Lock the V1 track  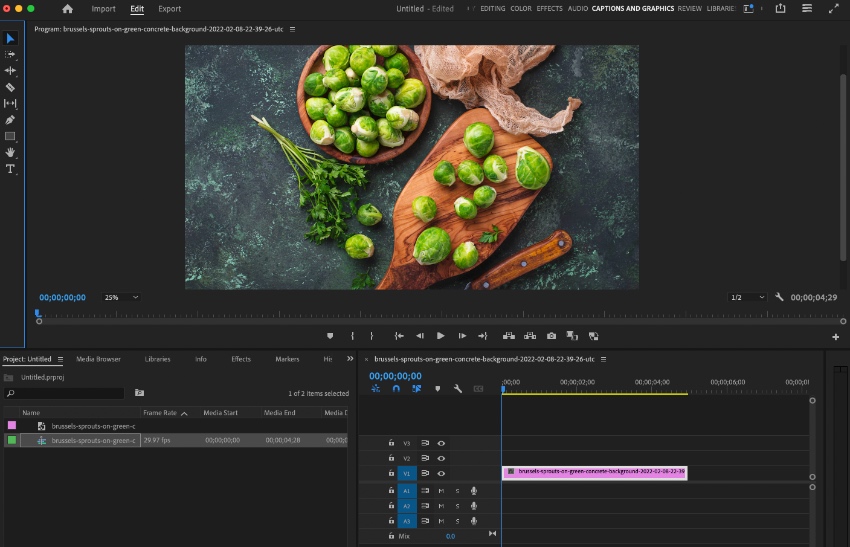tap(391, 473)
